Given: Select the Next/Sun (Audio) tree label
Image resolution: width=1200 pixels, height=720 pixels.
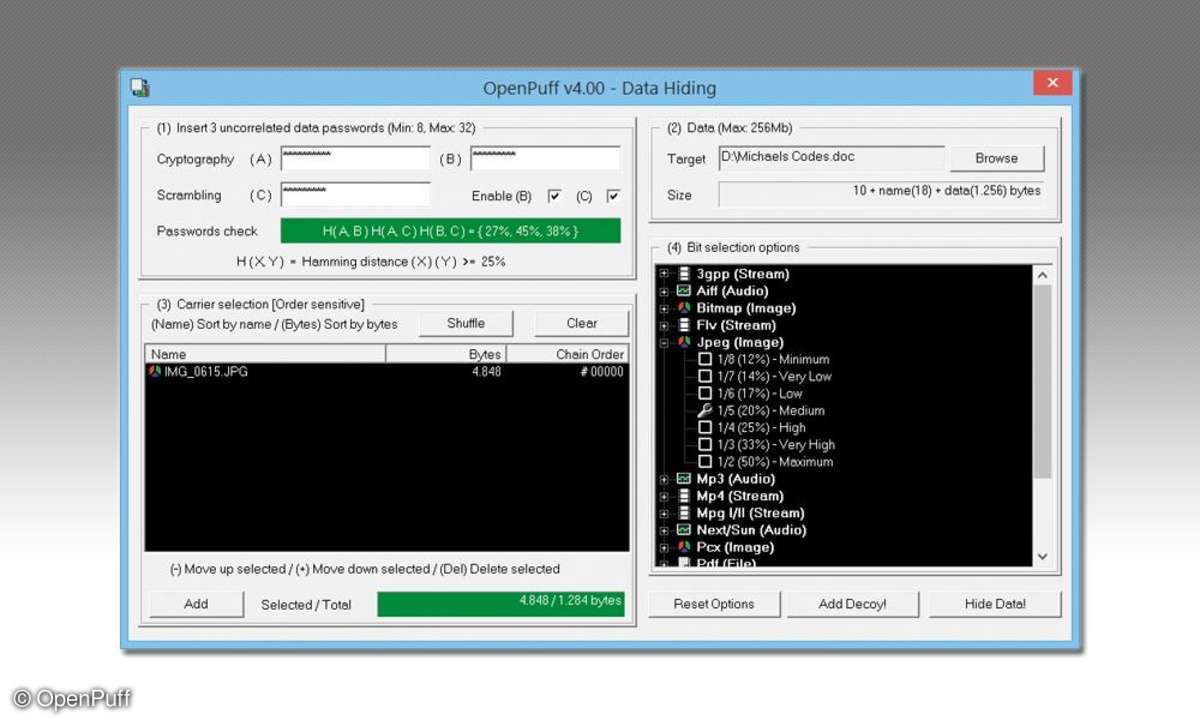Looking at the screenshot, I should pos(751,530).
